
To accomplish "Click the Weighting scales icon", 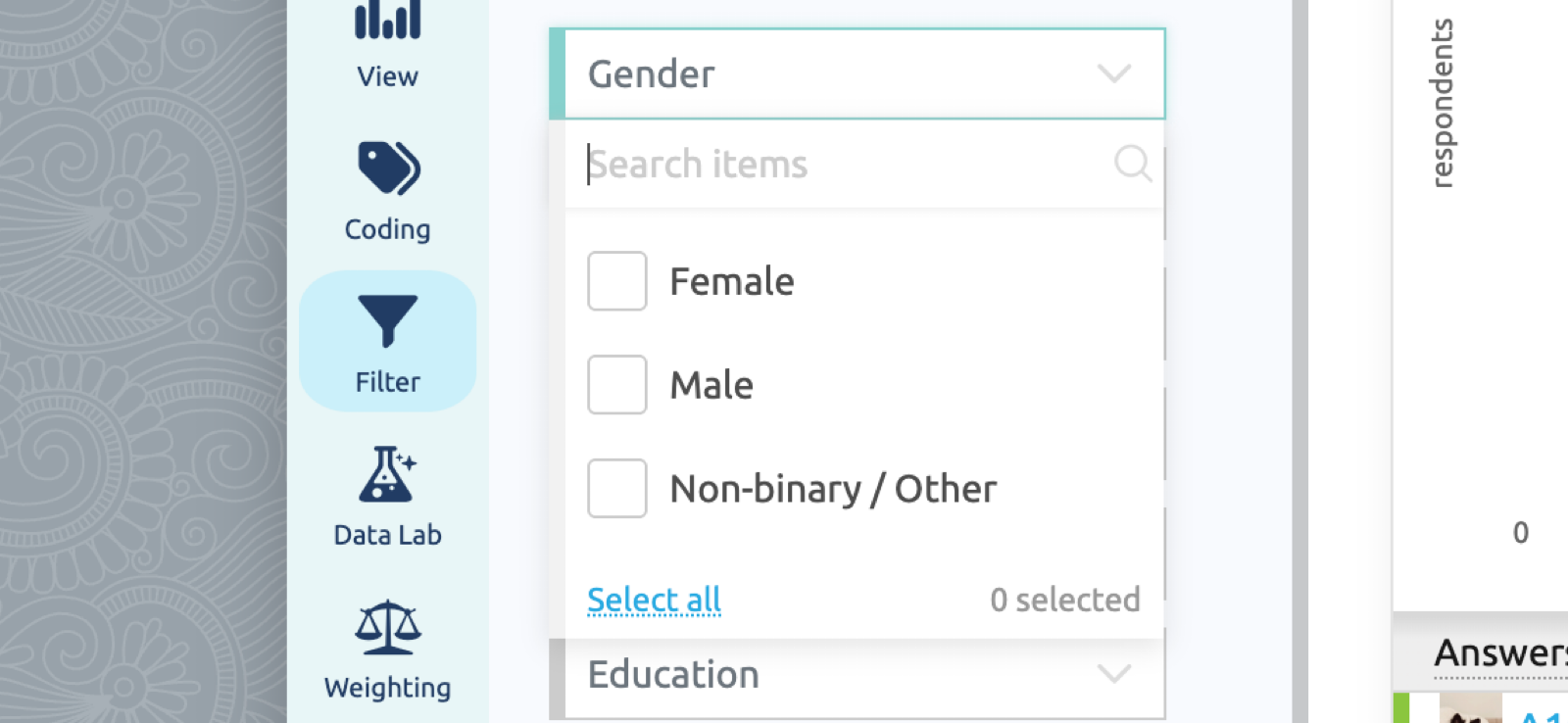I will [x=388, y=627].
